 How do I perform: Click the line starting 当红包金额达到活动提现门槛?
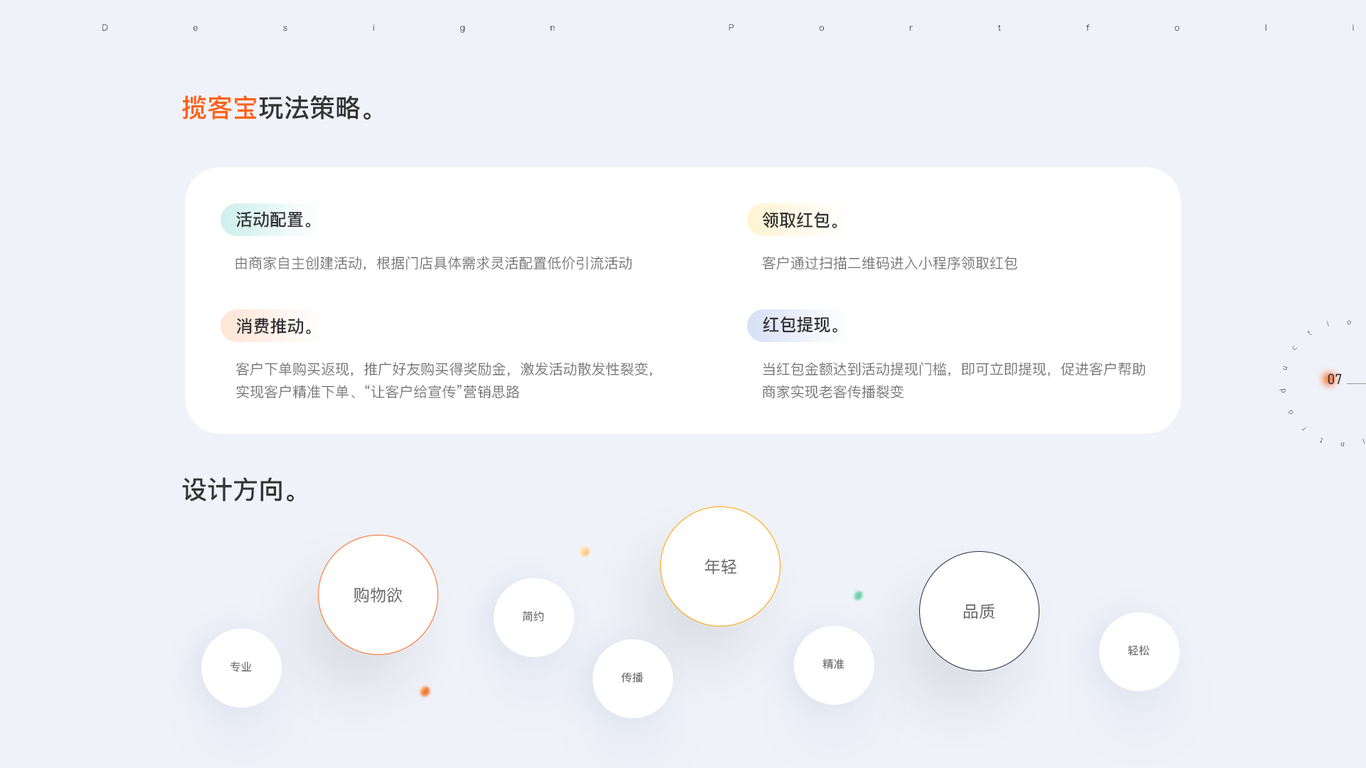(954, 369)
